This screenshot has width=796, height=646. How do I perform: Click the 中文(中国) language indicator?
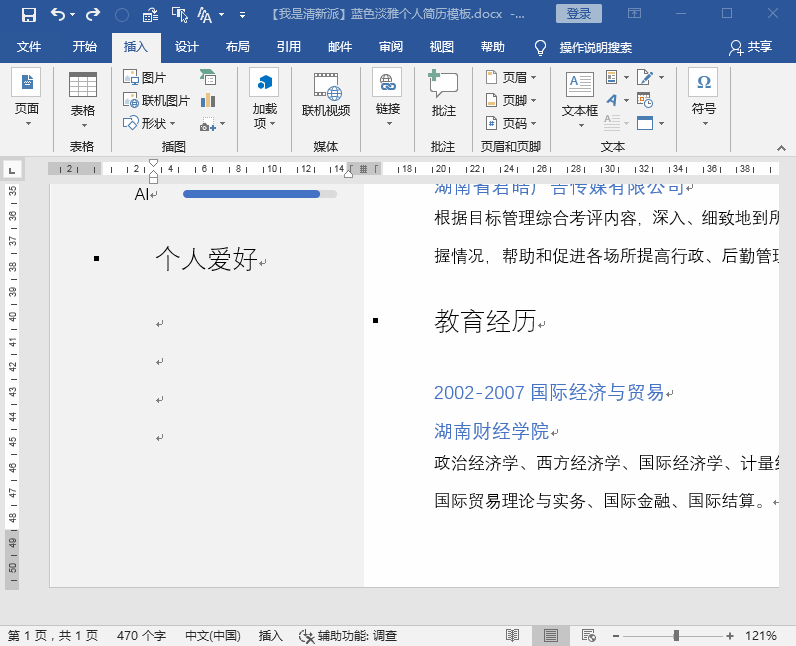coord(213,635)
